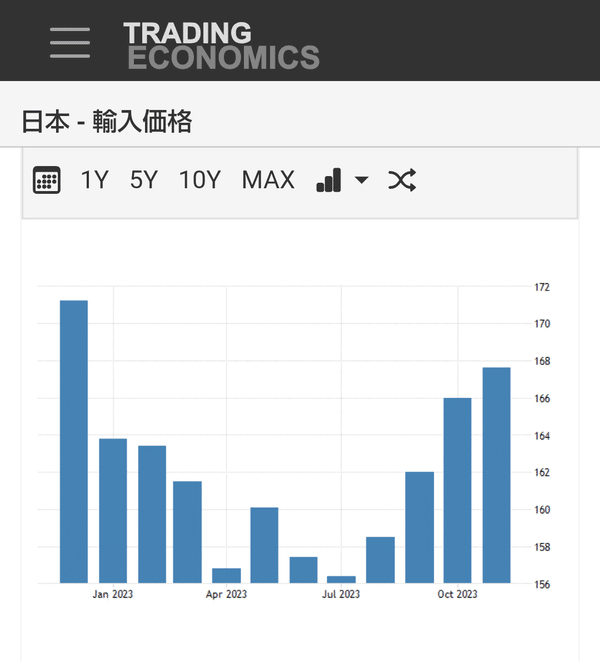Select the lowest bar at Jul 2023
The image size is (600, 661).
pos(341,580)
